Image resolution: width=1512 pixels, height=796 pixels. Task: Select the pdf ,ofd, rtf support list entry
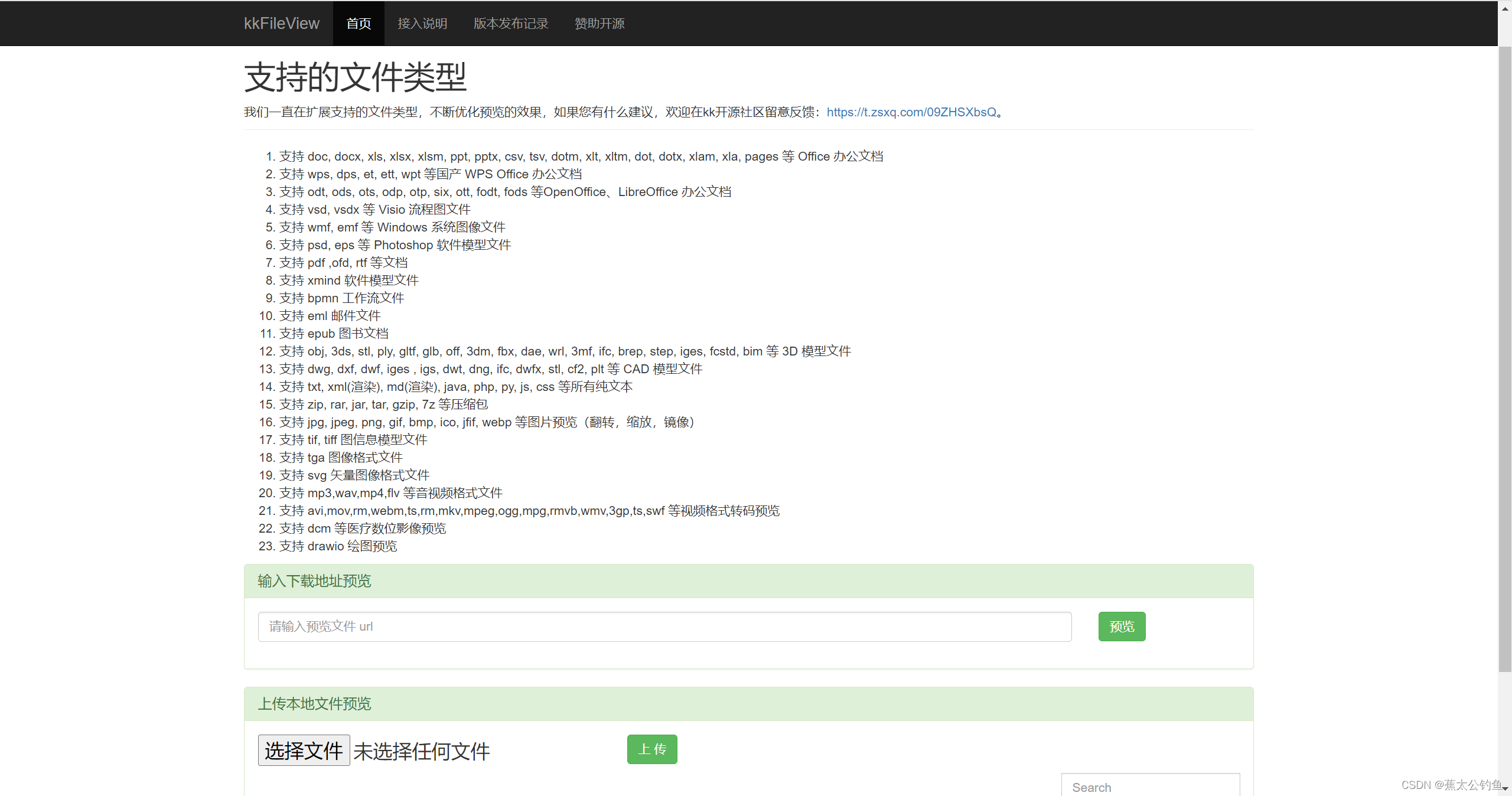[x=343, y=262]
